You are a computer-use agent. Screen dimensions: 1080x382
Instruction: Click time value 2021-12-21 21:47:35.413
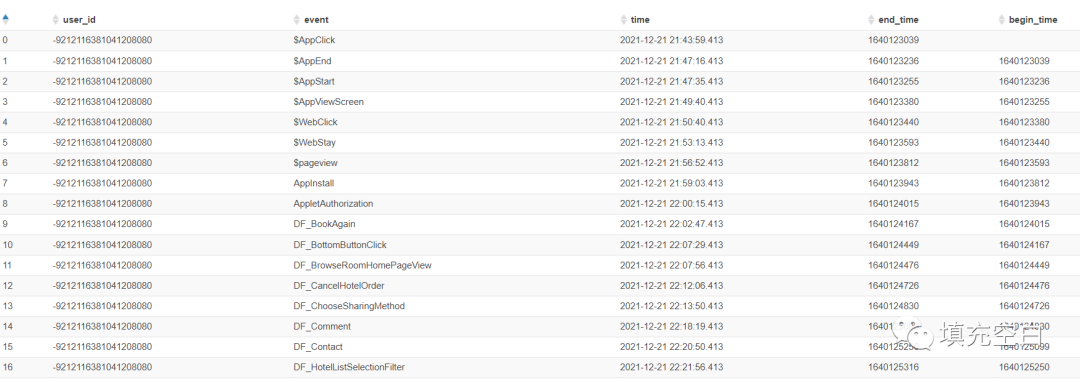(x=672, y=81)
